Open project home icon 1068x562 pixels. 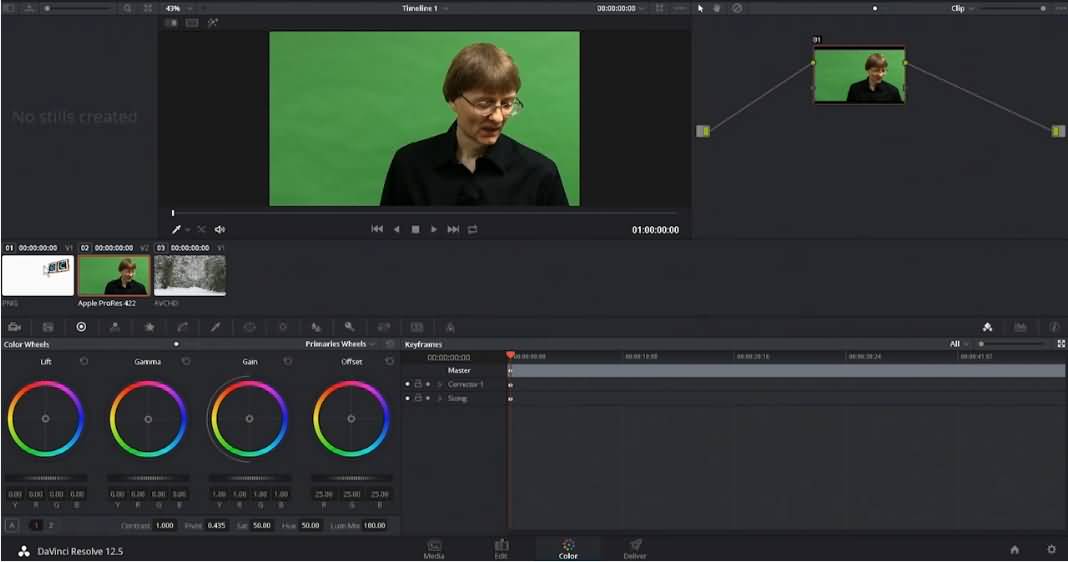1015,550
